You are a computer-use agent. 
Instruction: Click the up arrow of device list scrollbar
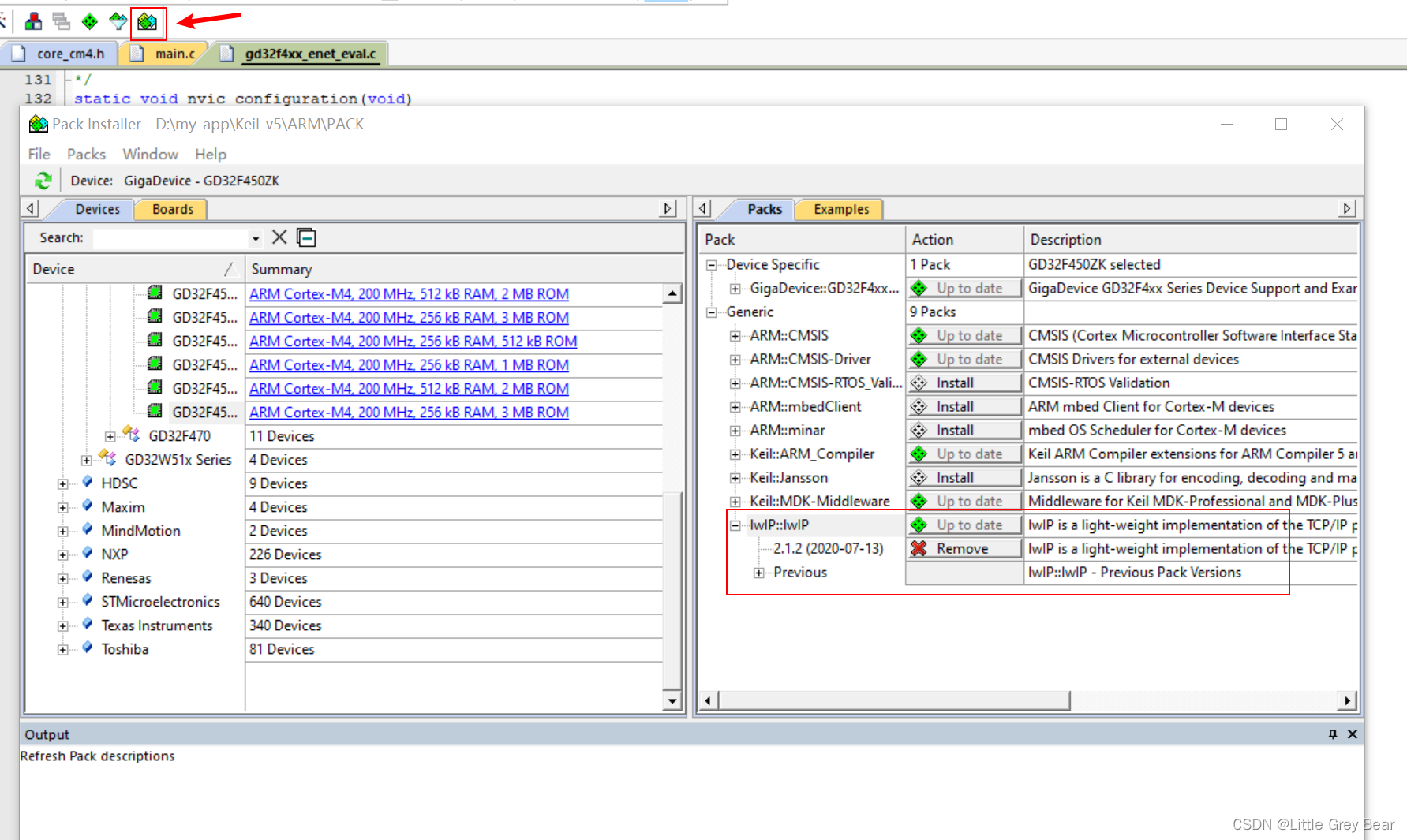[672, 293]
